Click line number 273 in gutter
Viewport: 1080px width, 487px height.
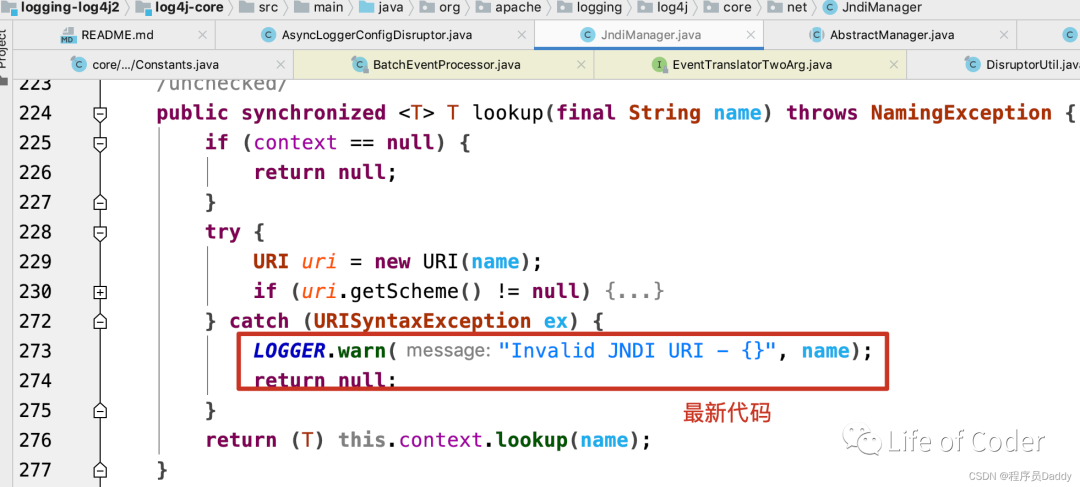click(x=33, y=351)
